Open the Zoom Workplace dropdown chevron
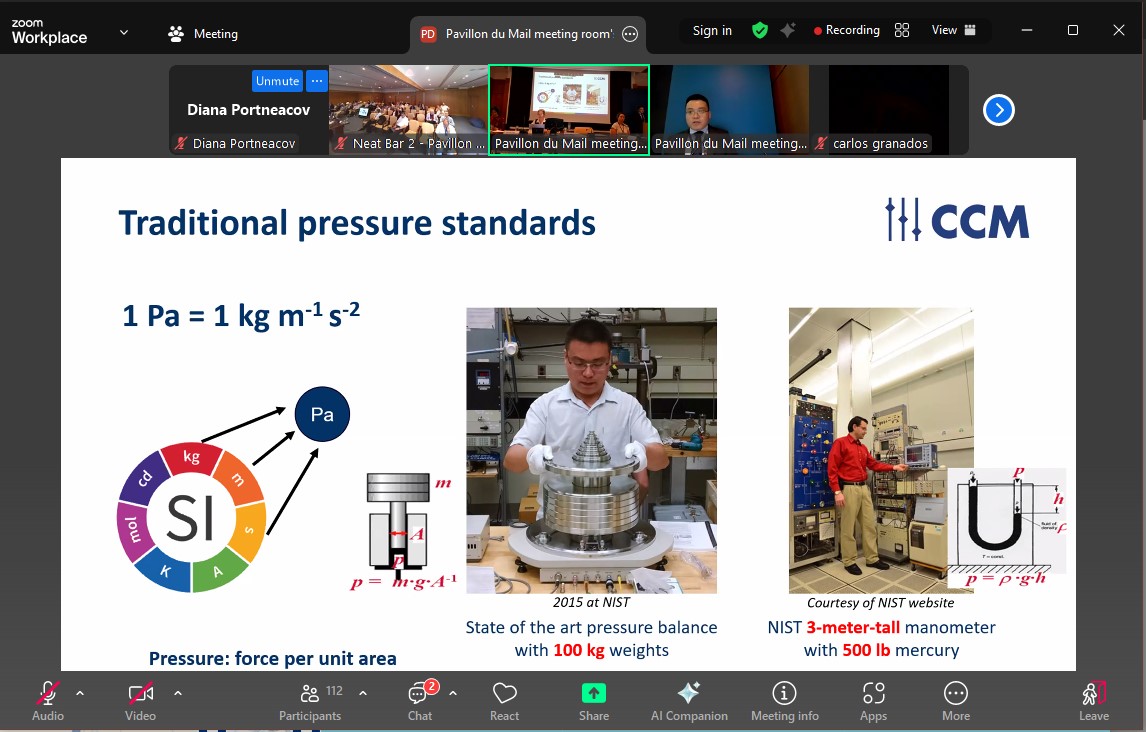 pyautogui.click(x=124, y=32)
